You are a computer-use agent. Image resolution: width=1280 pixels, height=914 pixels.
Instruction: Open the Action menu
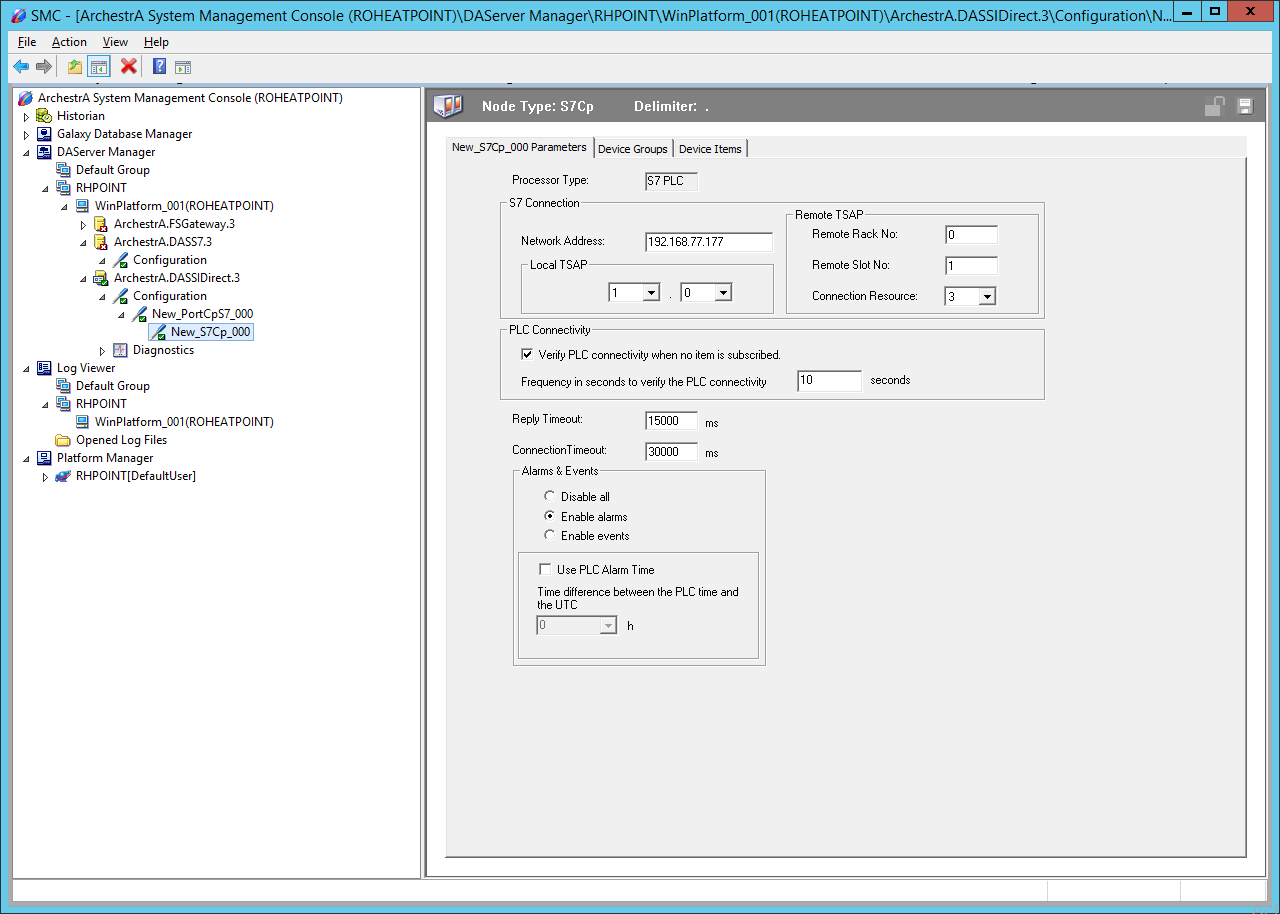[x=69, y=42]
